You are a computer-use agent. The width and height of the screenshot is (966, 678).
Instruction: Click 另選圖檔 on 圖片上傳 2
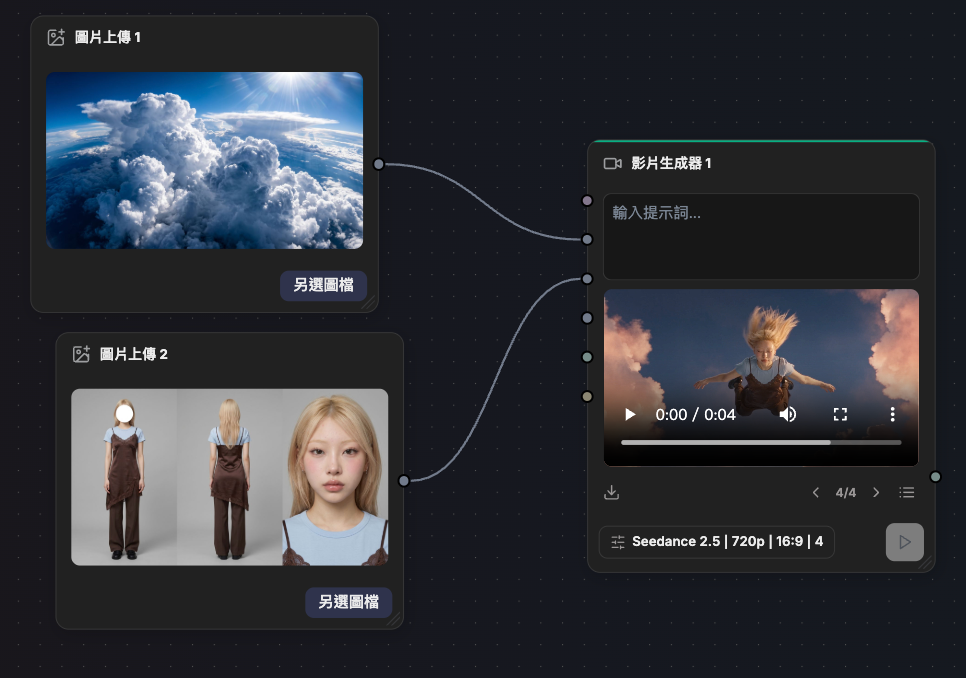point(349,602)
